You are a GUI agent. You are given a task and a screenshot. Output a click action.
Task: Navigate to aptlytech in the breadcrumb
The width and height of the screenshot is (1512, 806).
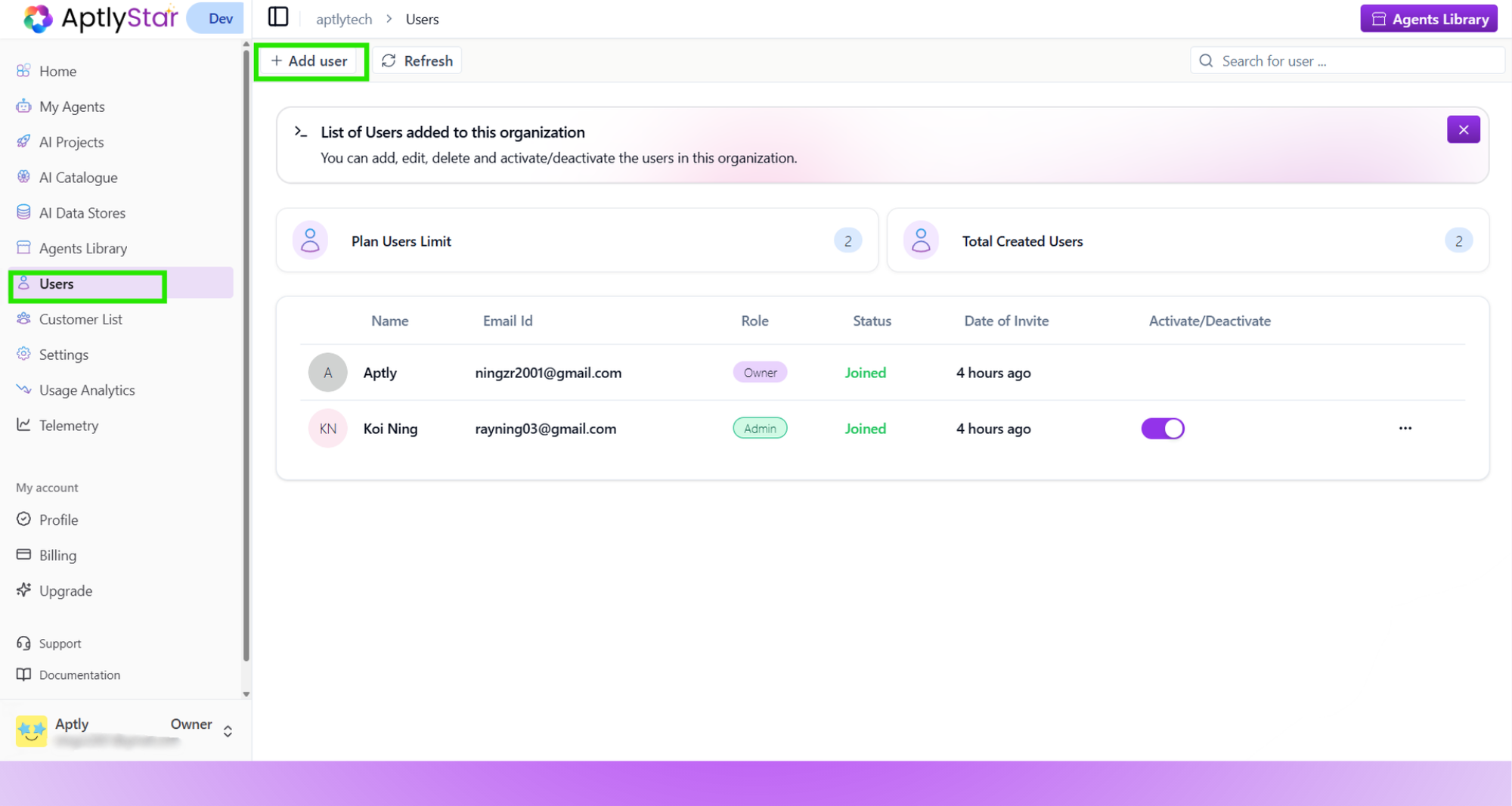(343, 18)
